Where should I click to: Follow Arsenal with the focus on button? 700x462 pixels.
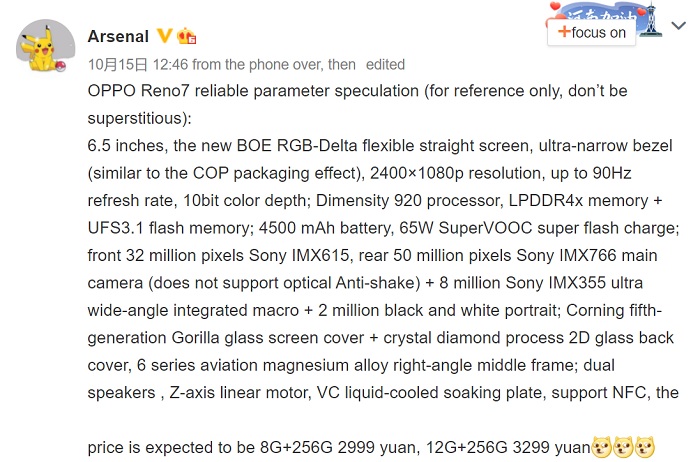click(592, 32)
